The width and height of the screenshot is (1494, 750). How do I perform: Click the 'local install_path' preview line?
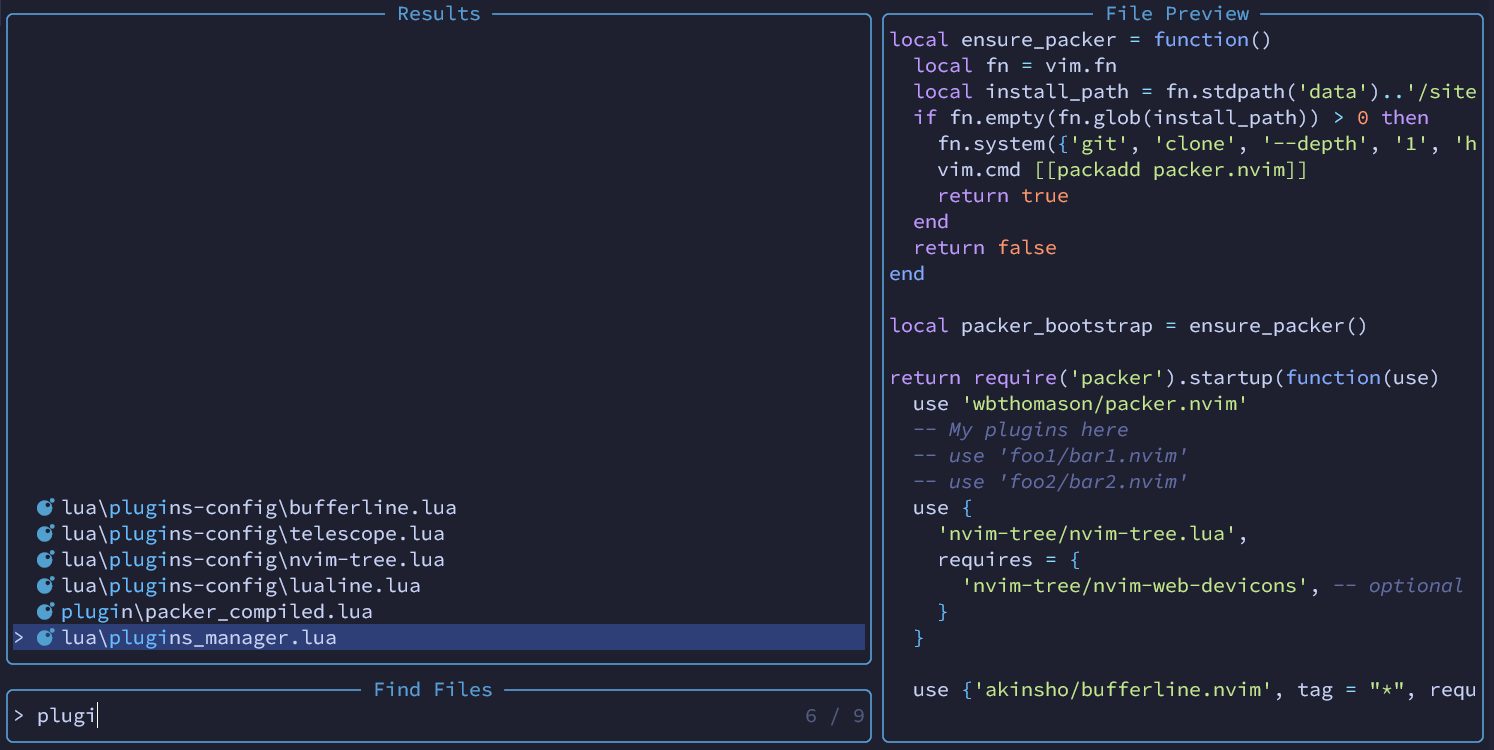[1195, 92]
